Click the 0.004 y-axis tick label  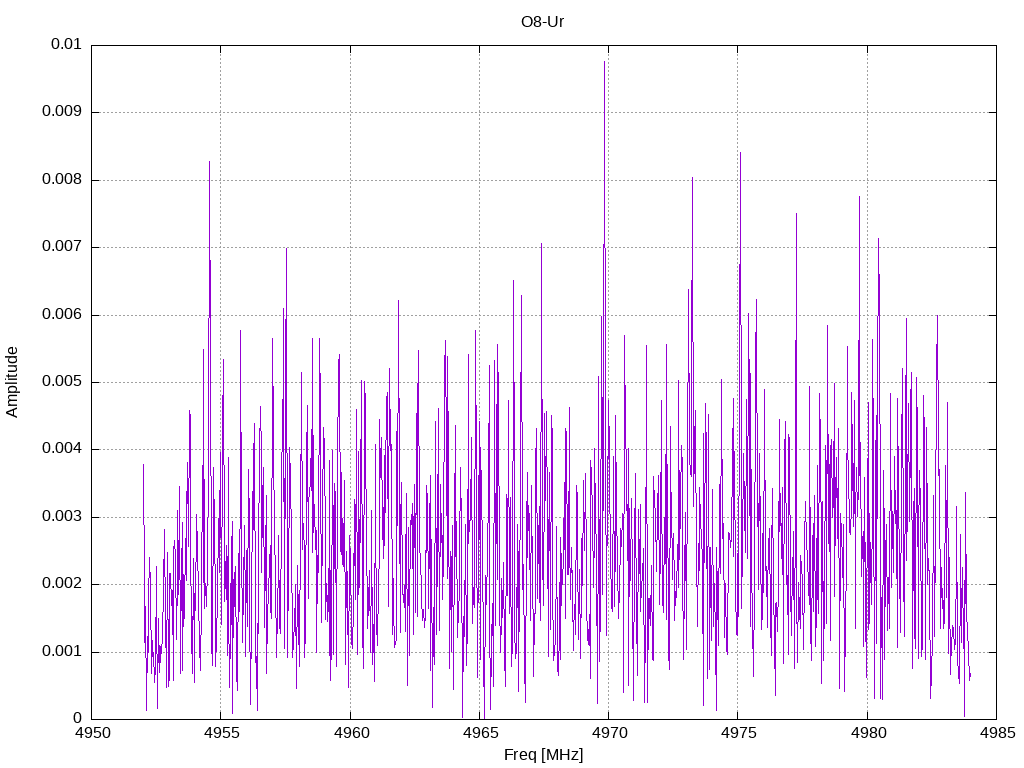[63, 449]
